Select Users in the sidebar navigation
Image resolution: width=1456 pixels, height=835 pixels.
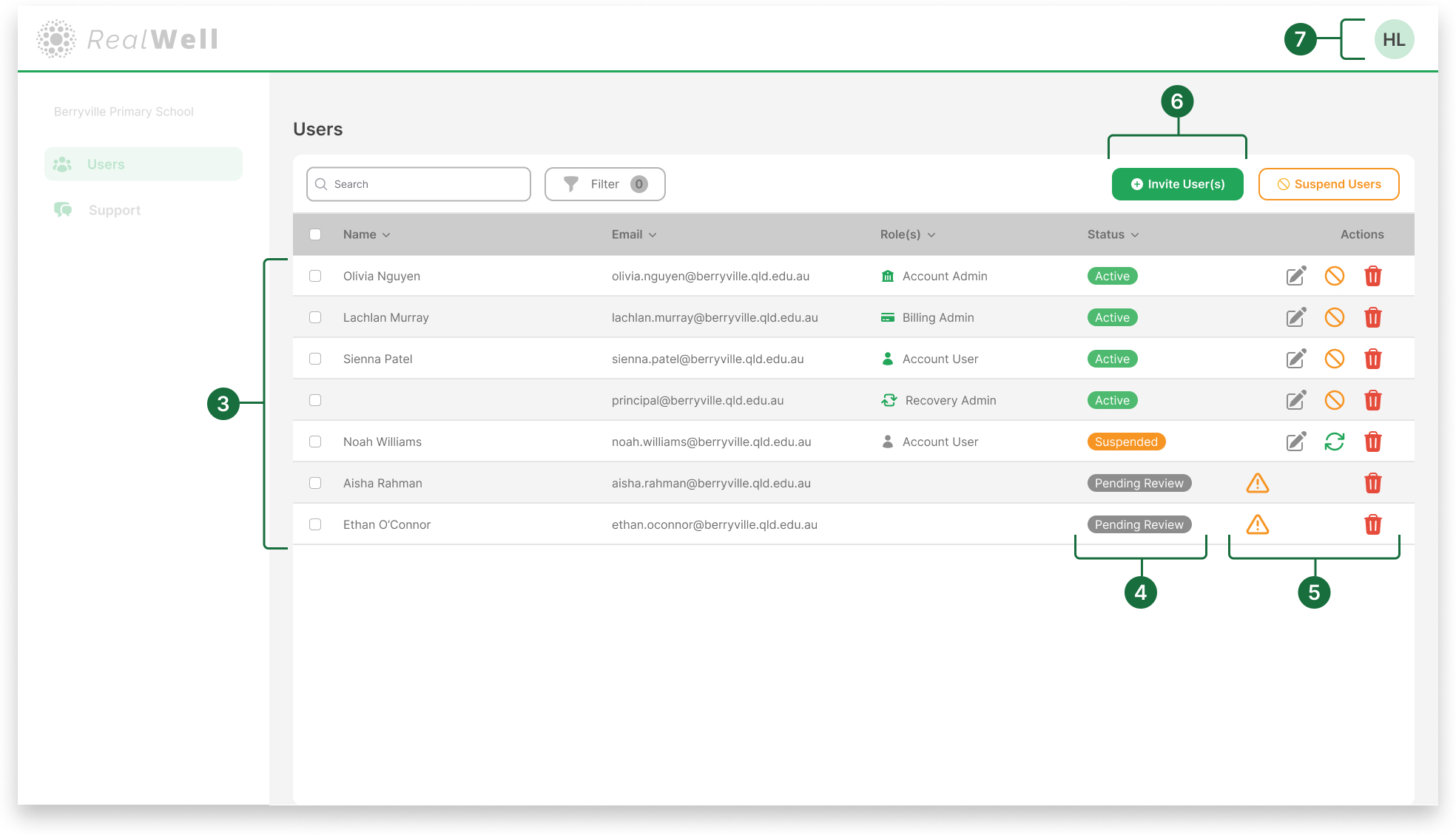point(106,163)
